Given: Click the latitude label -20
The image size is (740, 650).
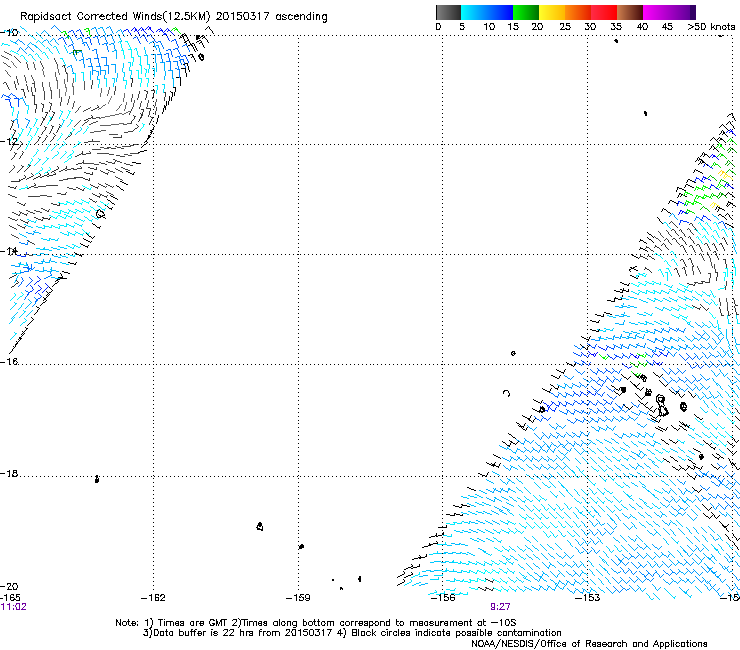Looking at the screenshot, I should click(9, 587).
